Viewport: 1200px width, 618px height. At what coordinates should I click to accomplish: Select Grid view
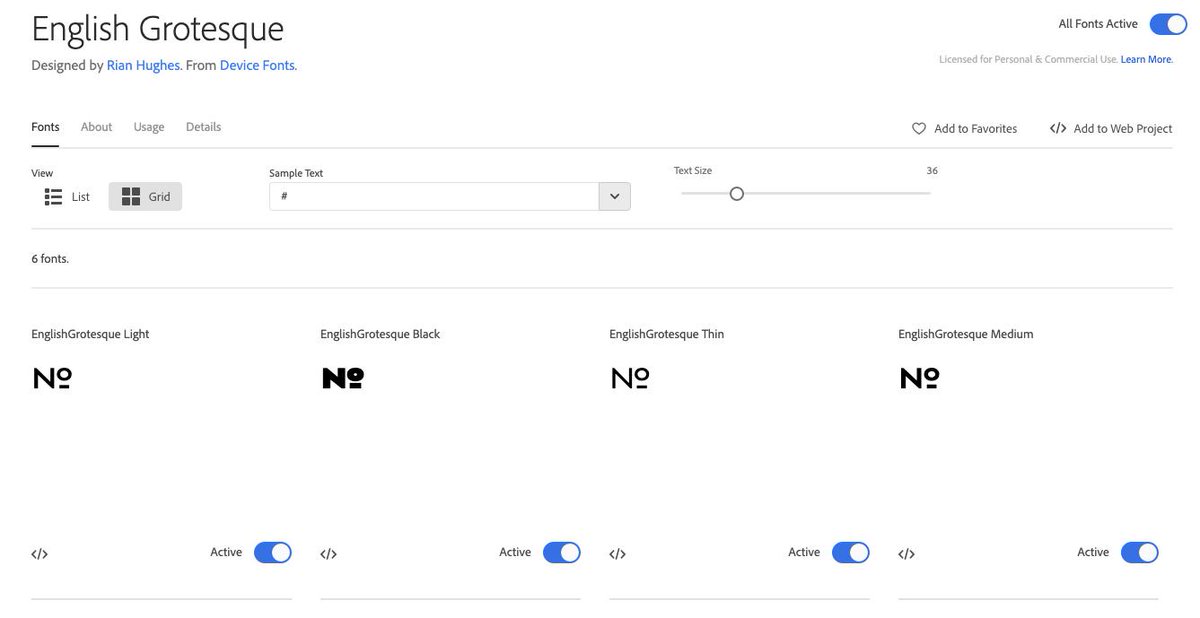pyautogui.click(x=144, y=196)
